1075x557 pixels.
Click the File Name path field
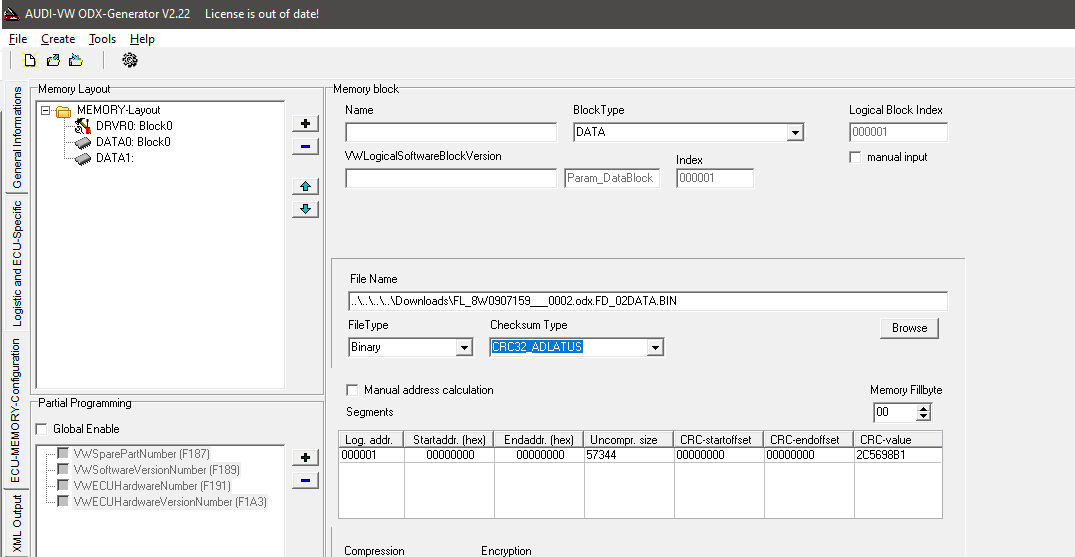[x=649, y=301]
